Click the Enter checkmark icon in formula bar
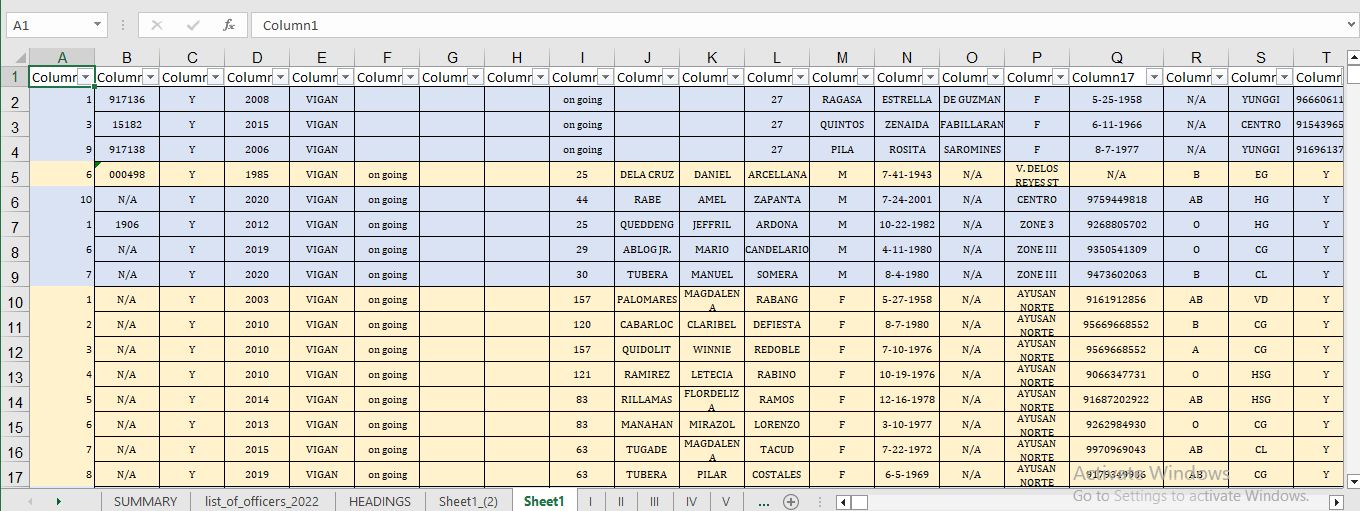The height and width of the screenshot is (511, 1360). [x=193, y=25]
